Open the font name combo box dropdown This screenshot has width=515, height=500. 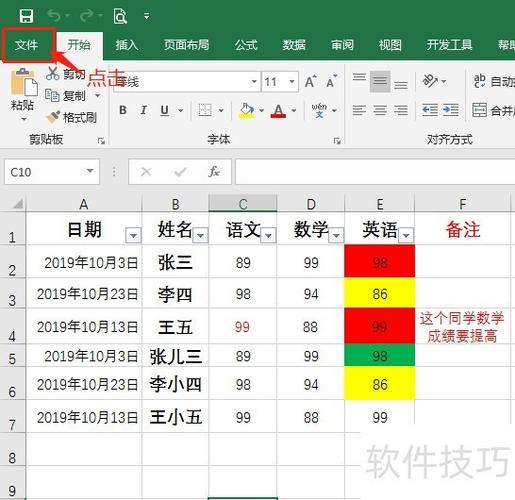(x=254, y=81)
